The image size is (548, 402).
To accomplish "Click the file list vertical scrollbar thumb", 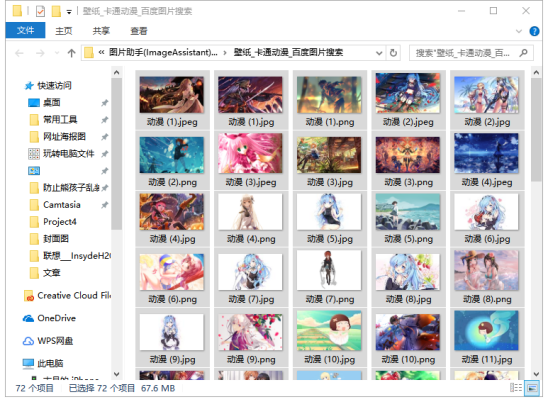I will [x=536, y=129].
